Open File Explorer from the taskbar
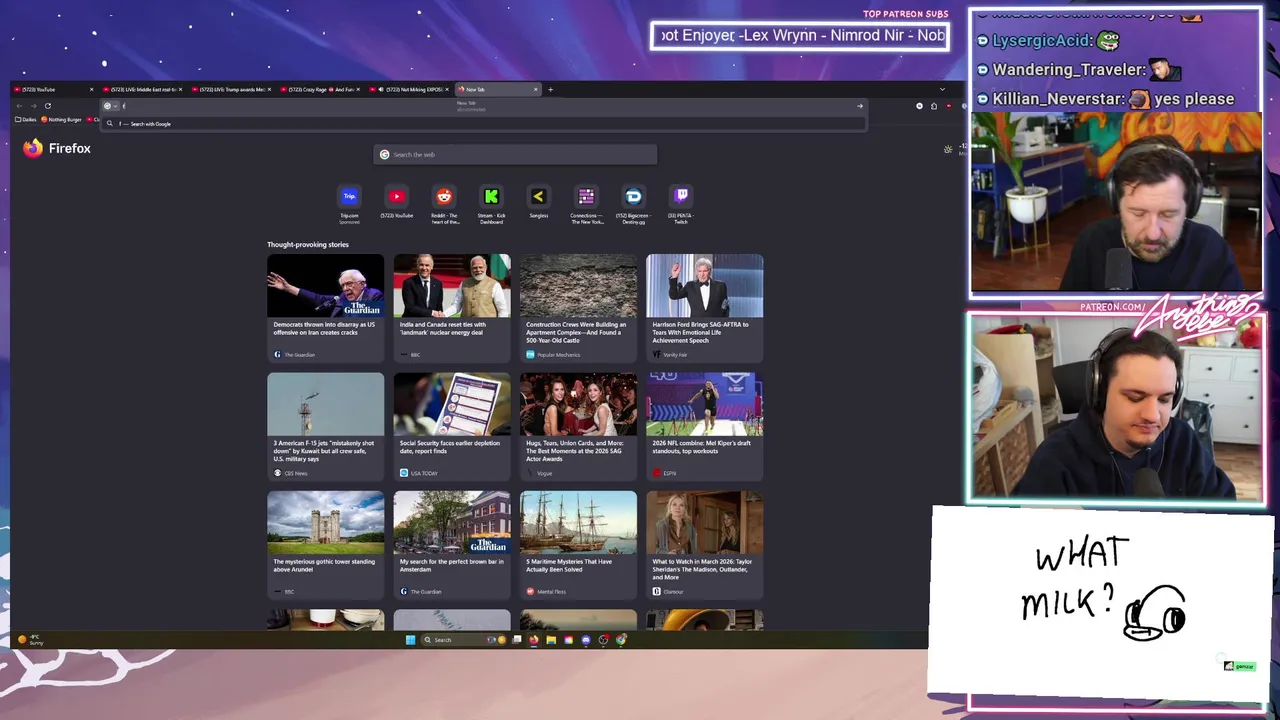 coord(551,640)
